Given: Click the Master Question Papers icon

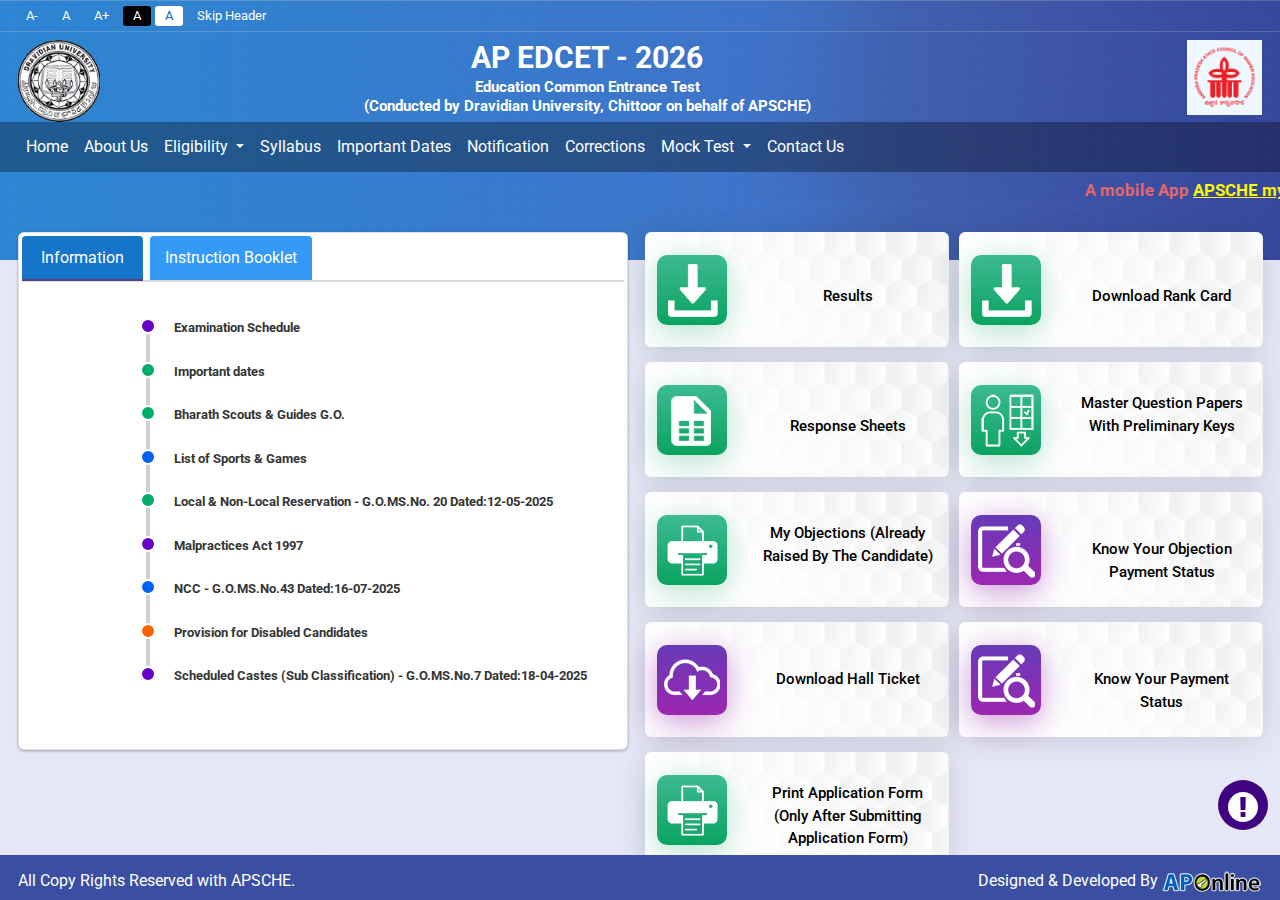Looking at the screenshot, I should coord(1006,420).
